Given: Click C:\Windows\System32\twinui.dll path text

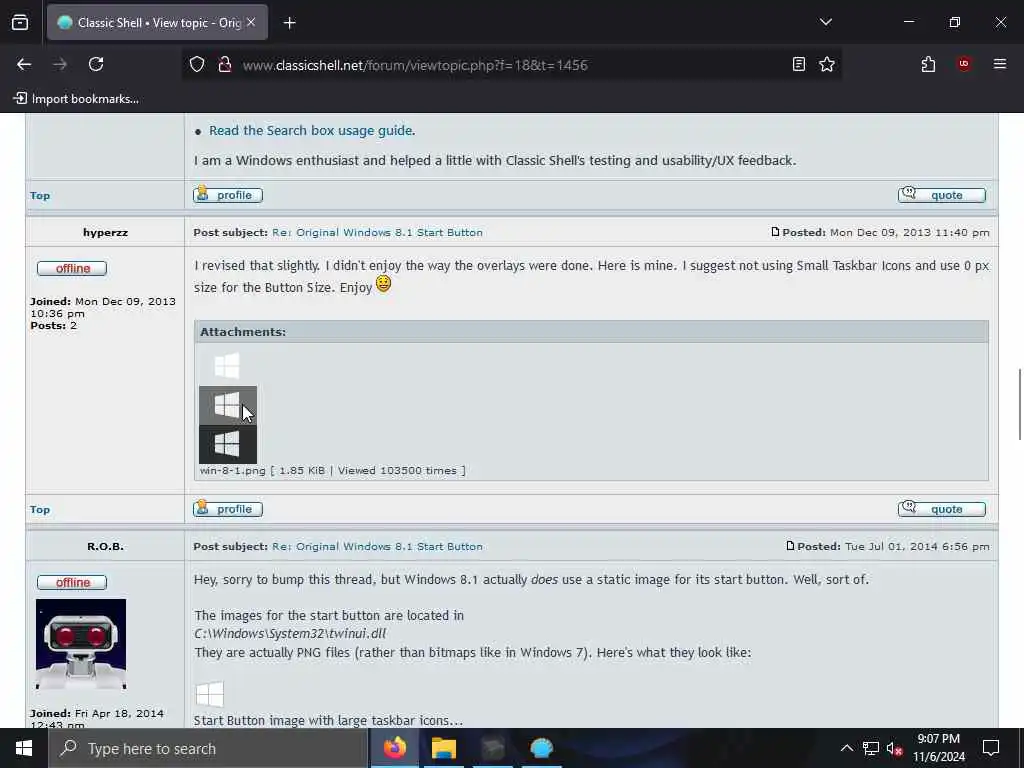Looking at the screenshot, I should click(x=290, y=633).
